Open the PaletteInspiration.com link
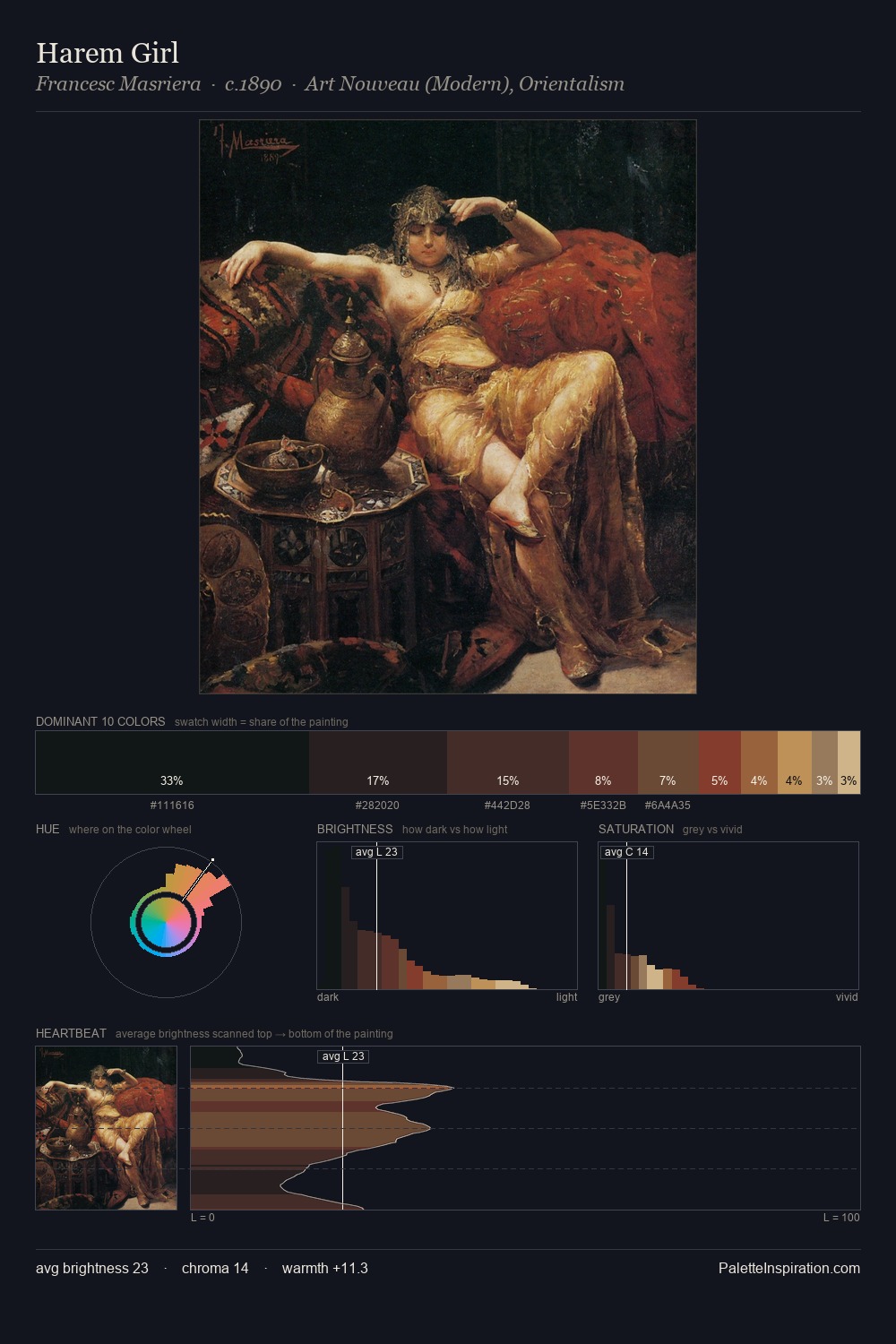This screenshot has width=896, height=1344. point(789,1269)
